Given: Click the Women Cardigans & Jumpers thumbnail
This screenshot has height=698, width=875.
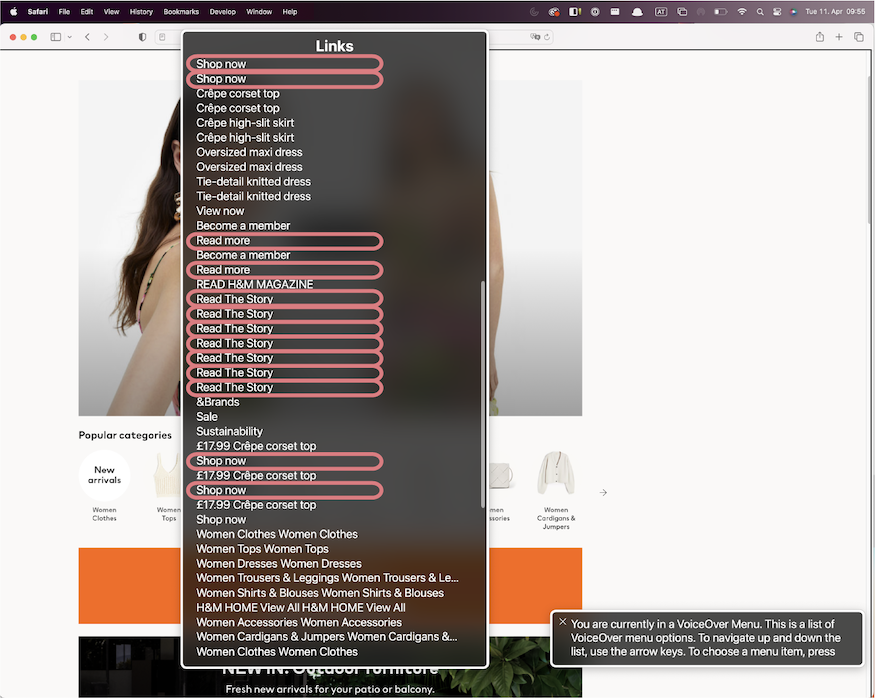Looking at the screenshot, I should point(556,473).
